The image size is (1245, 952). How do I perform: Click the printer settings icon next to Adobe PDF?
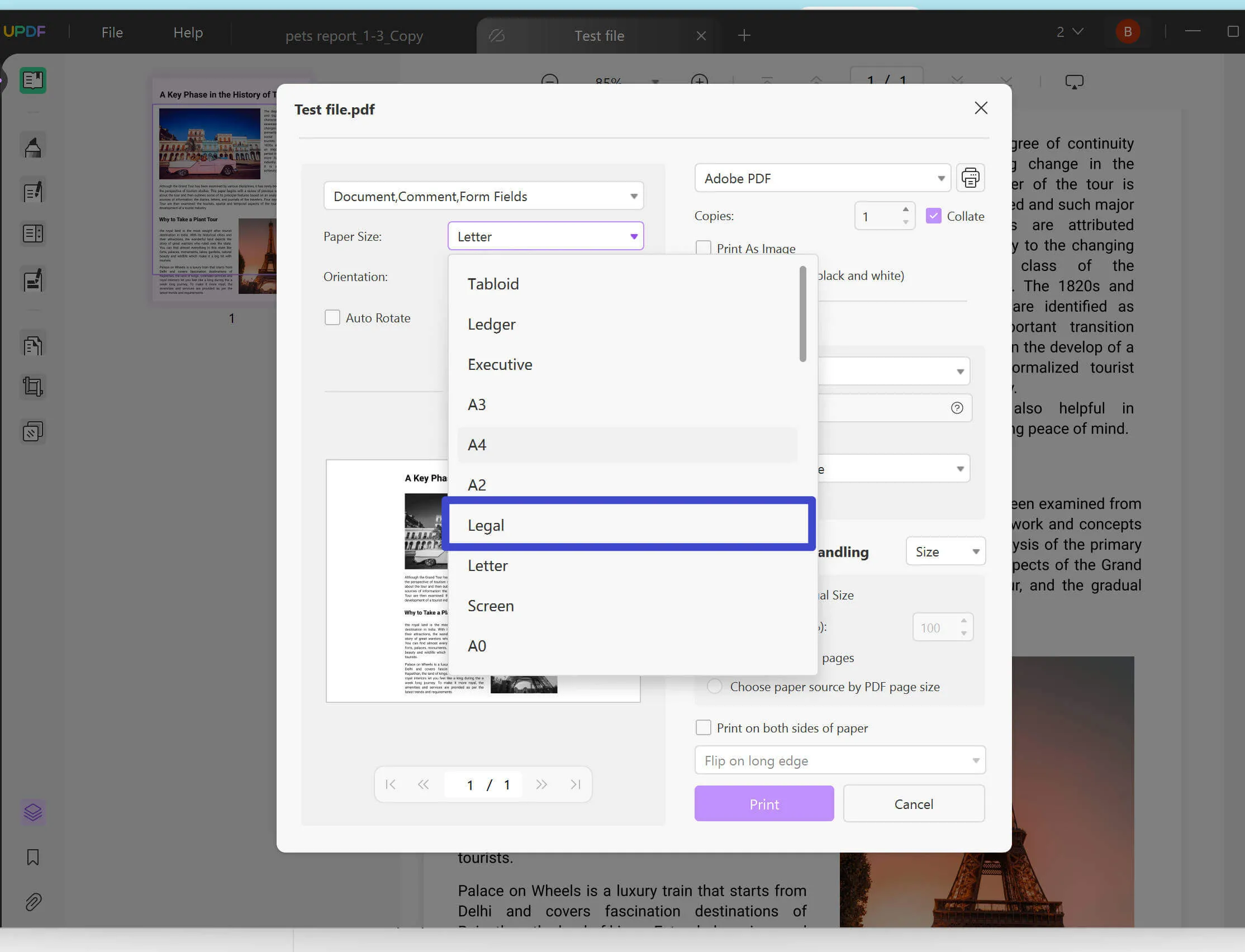click(x=967, y=178)
